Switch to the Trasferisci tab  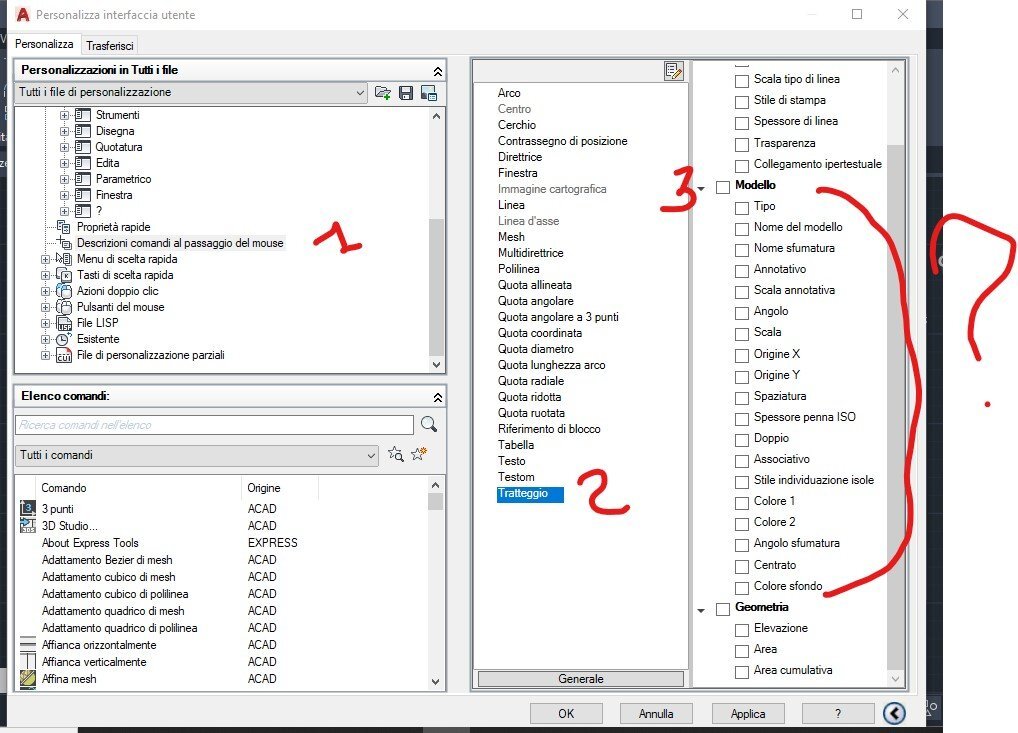pos(110,45)
